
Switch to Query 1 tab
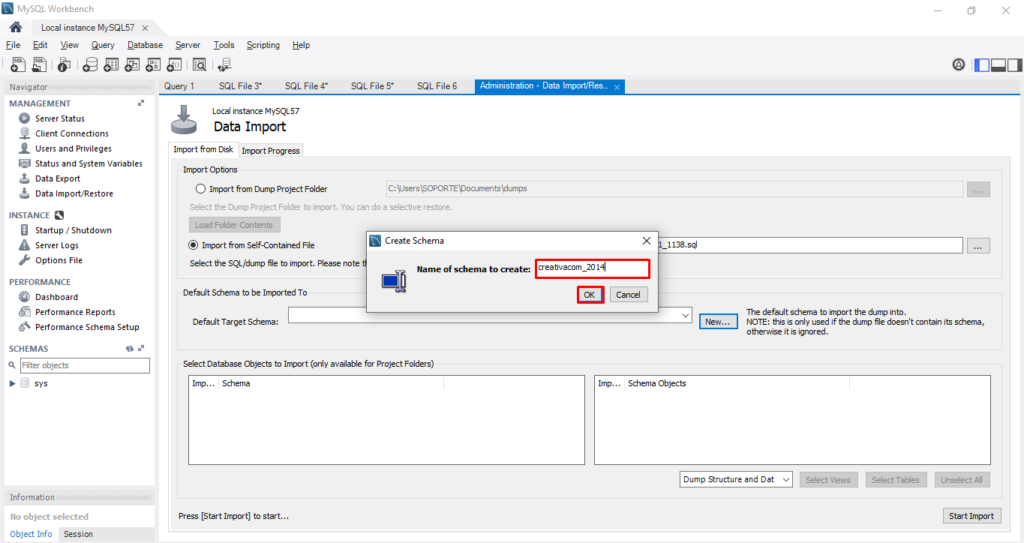179,86
